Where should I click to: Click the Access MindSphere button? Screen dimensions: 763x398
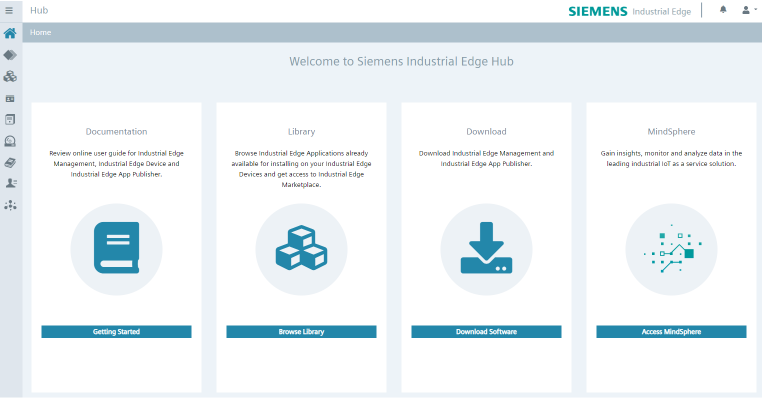(671, 332)
